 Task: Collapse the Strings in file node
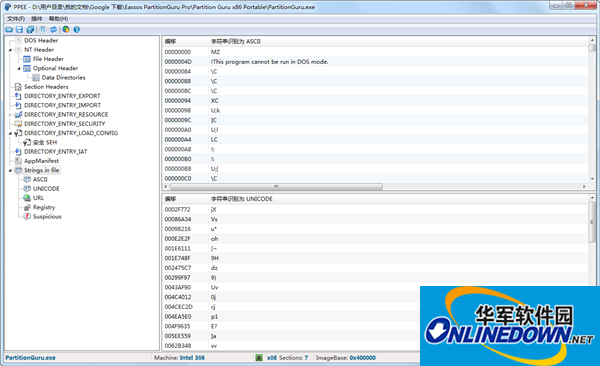pyautogui.click(x=10, y=170)
